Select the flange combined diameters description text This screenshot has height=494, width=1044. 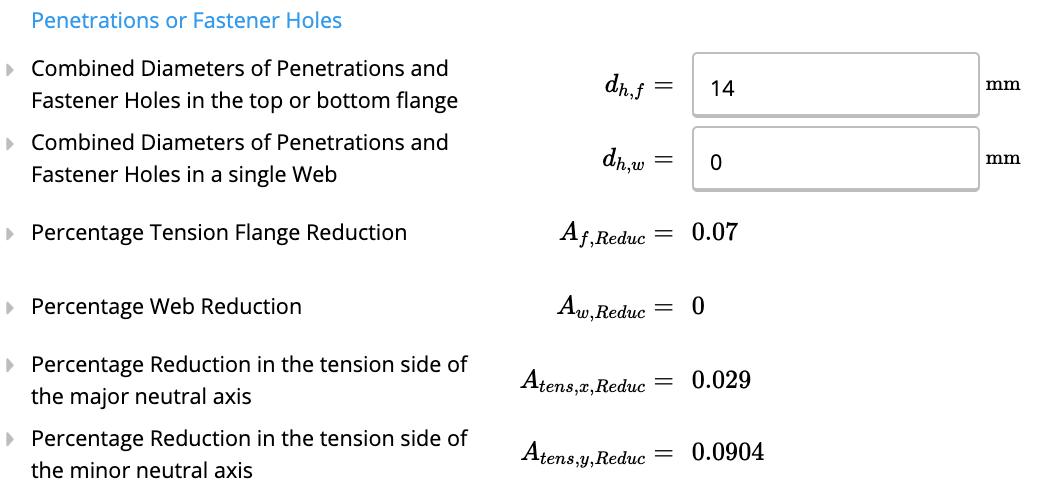coord(244,85)
